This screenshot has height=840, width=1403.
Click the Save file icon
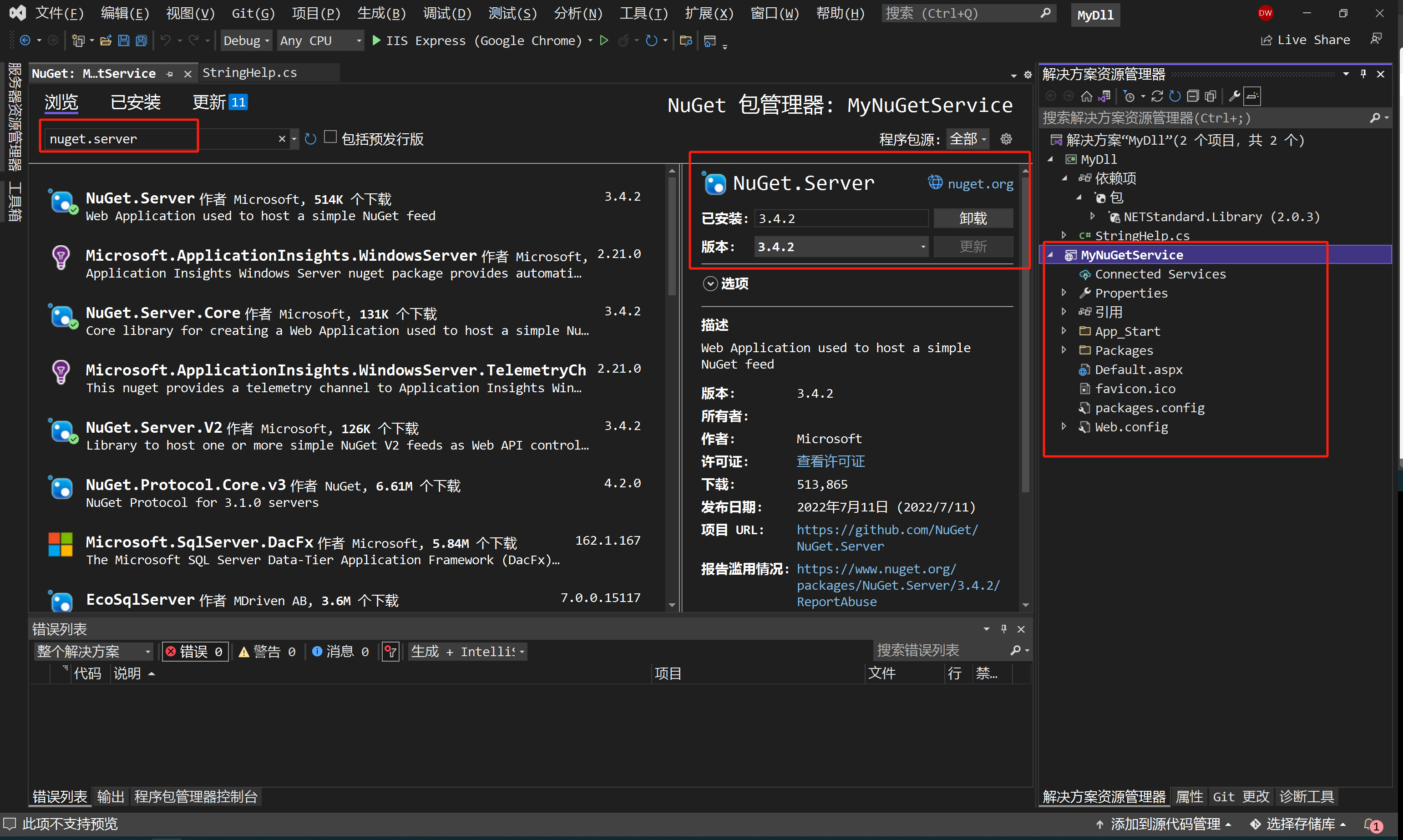click(123, 40)
